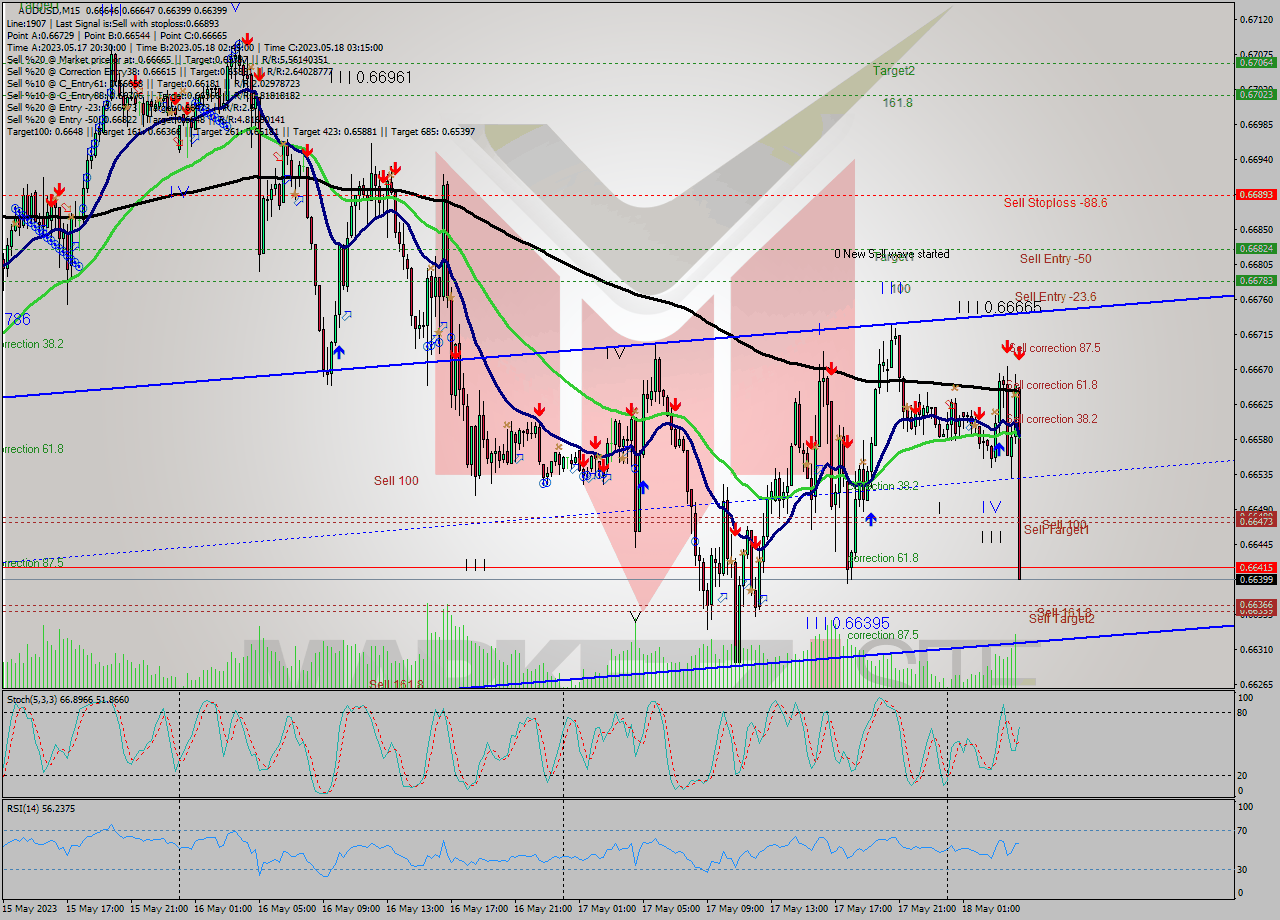Click the '15 May 2023' time axis label
The image size is (1280, 920).
29,909
